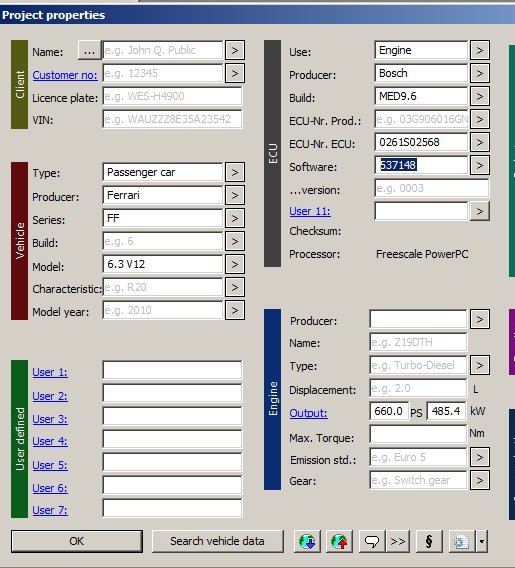Click the 'Freescale PowerPC' processor text
Viewport: 515px width, 568px height.
point(422,254)
